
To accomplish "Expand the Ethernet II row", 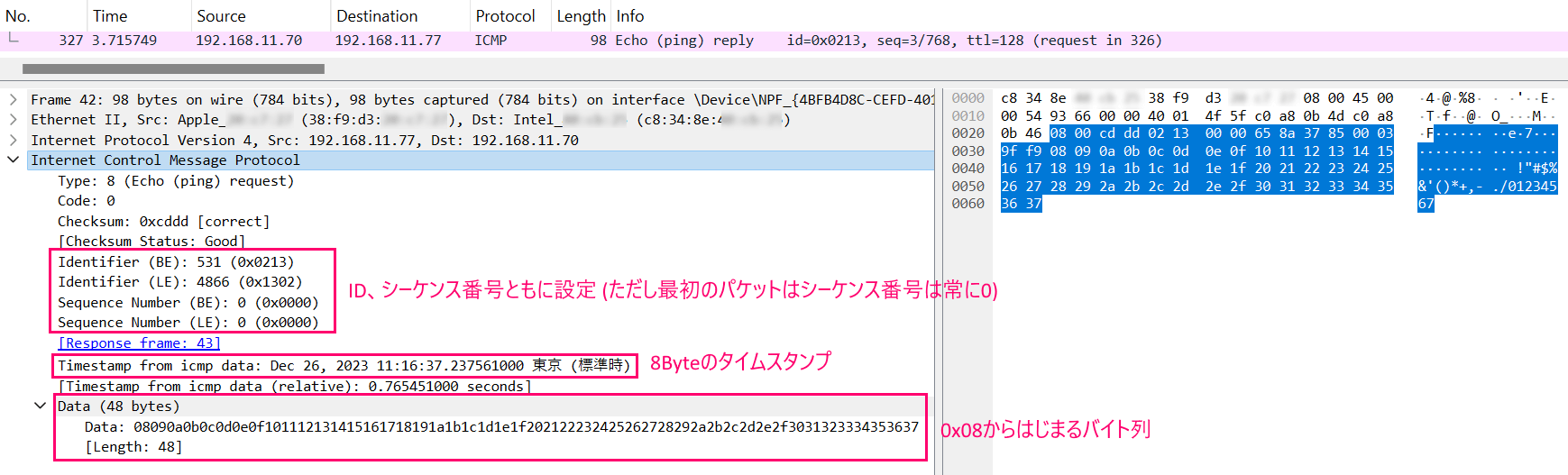I will [13, 120].
